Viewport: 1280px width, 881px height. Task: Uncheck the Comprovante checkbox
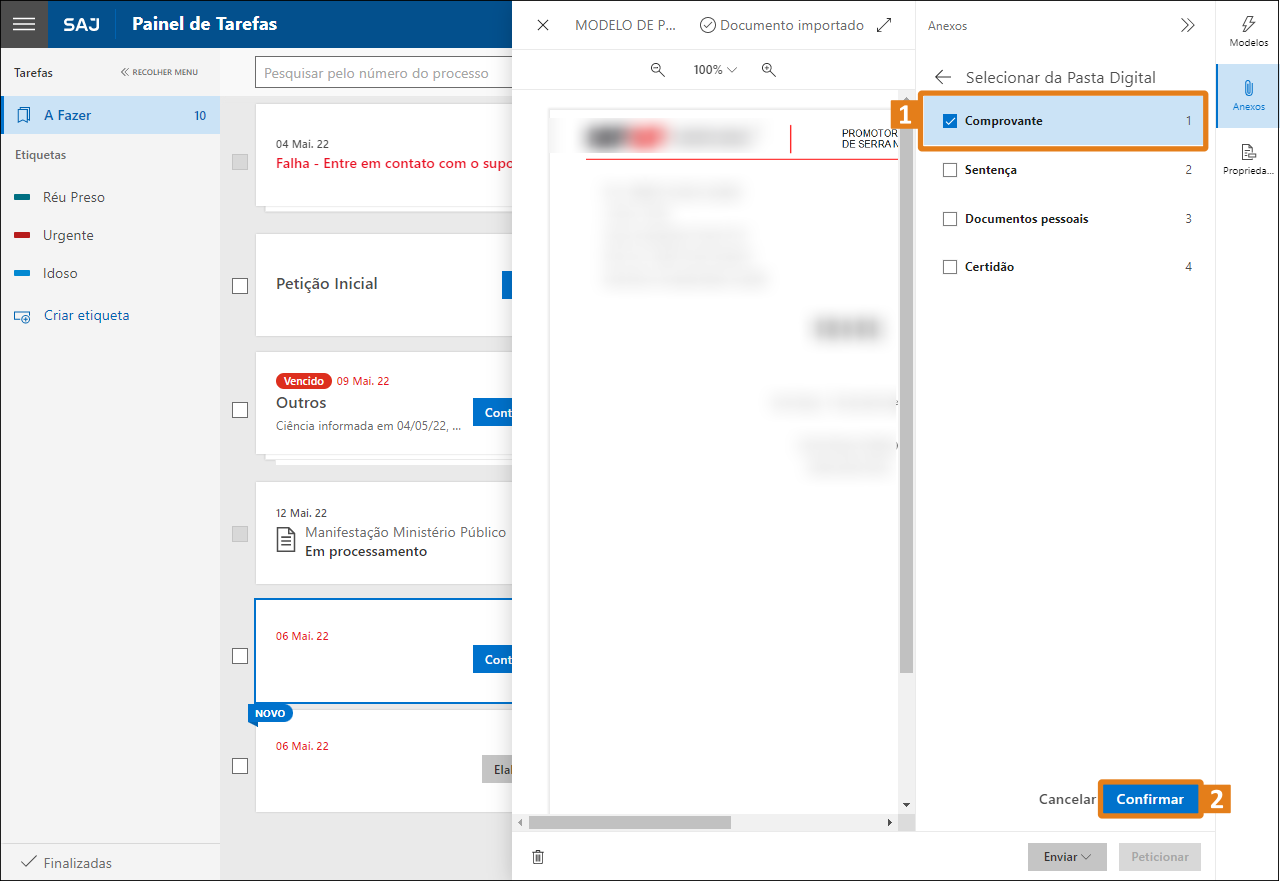(950, 121)
